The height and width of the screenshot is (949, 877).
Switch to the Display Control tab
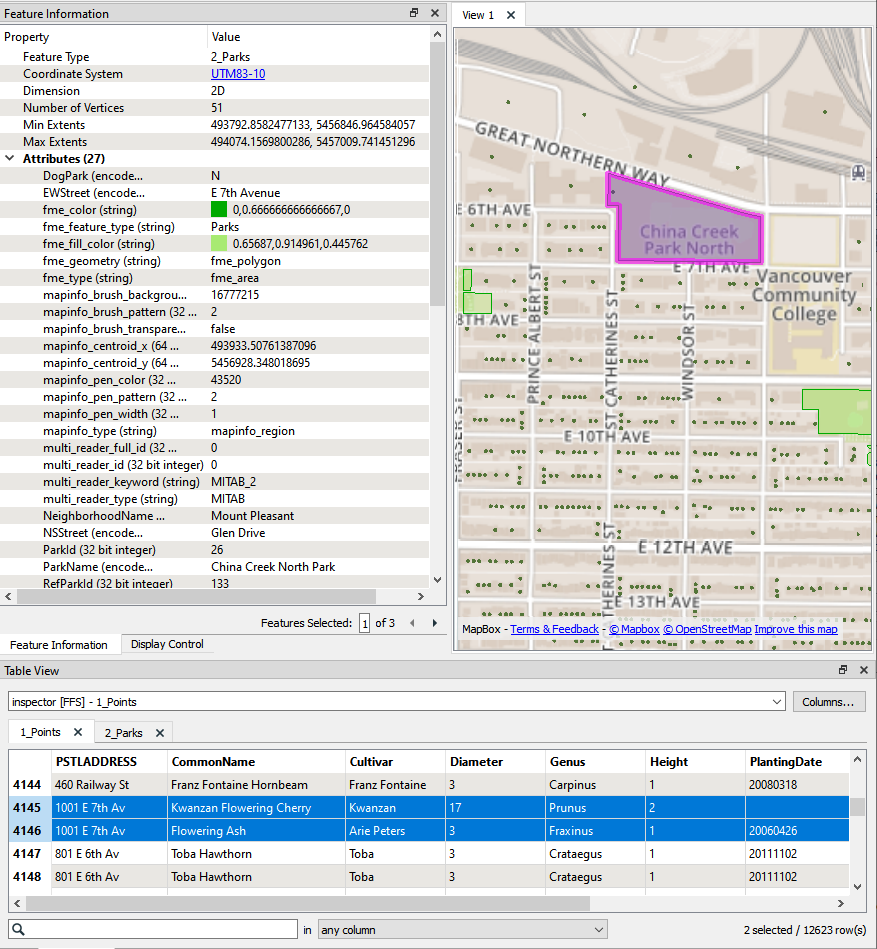pyautogui.click(x=167, y=644)
